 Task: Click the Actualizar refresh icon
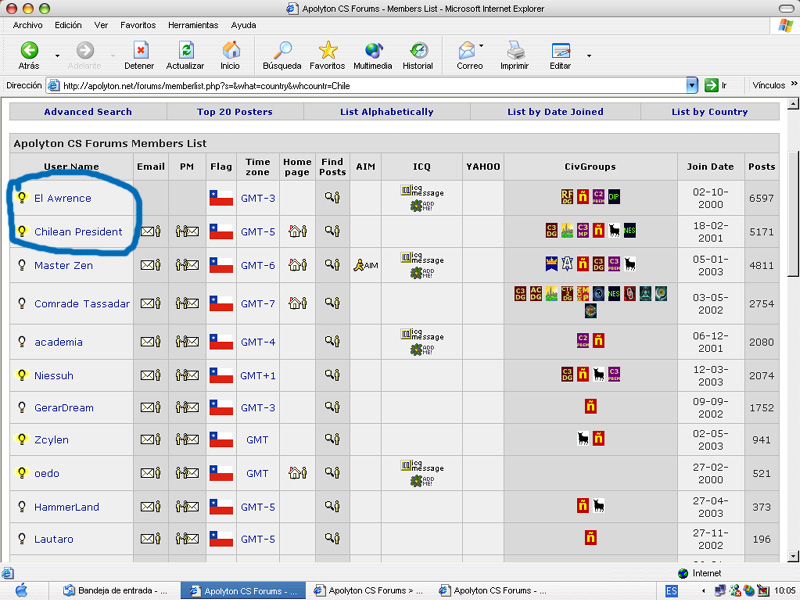tap(185, 50)
